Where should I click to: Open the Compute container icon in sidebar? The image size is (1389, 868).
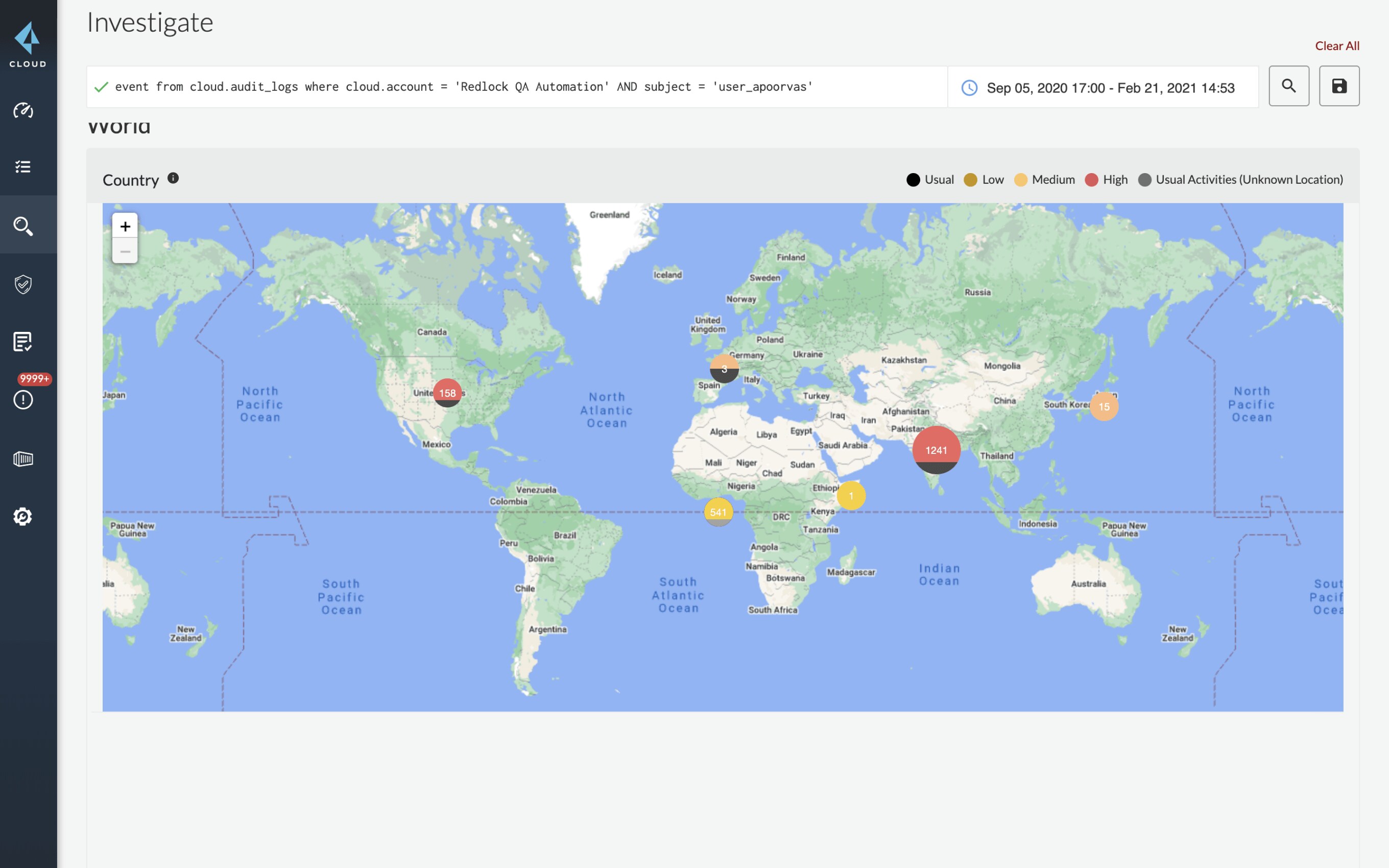[x=23, y=458]
